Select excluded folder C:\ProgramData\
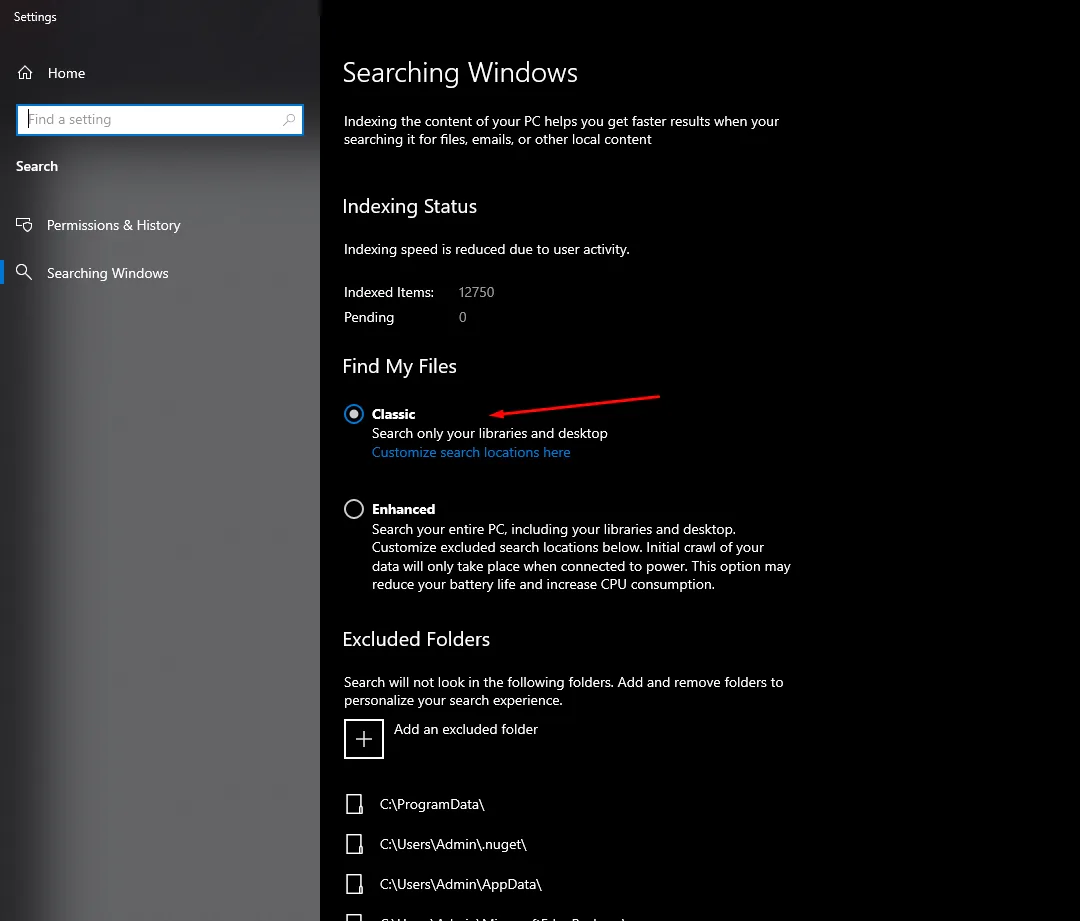This screenshot has height=921, width=1080. tap(432, 805)
